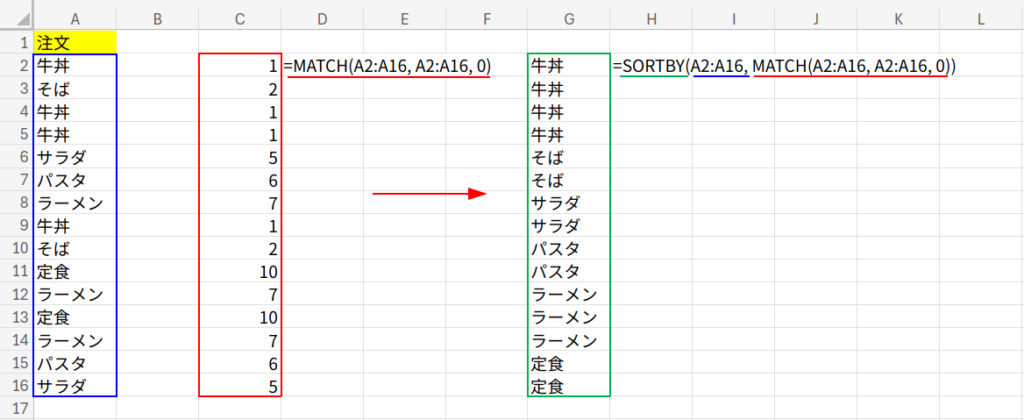Select the row 16 header
This screenshot has width=1024, height=420.
(x=16, y=385)
